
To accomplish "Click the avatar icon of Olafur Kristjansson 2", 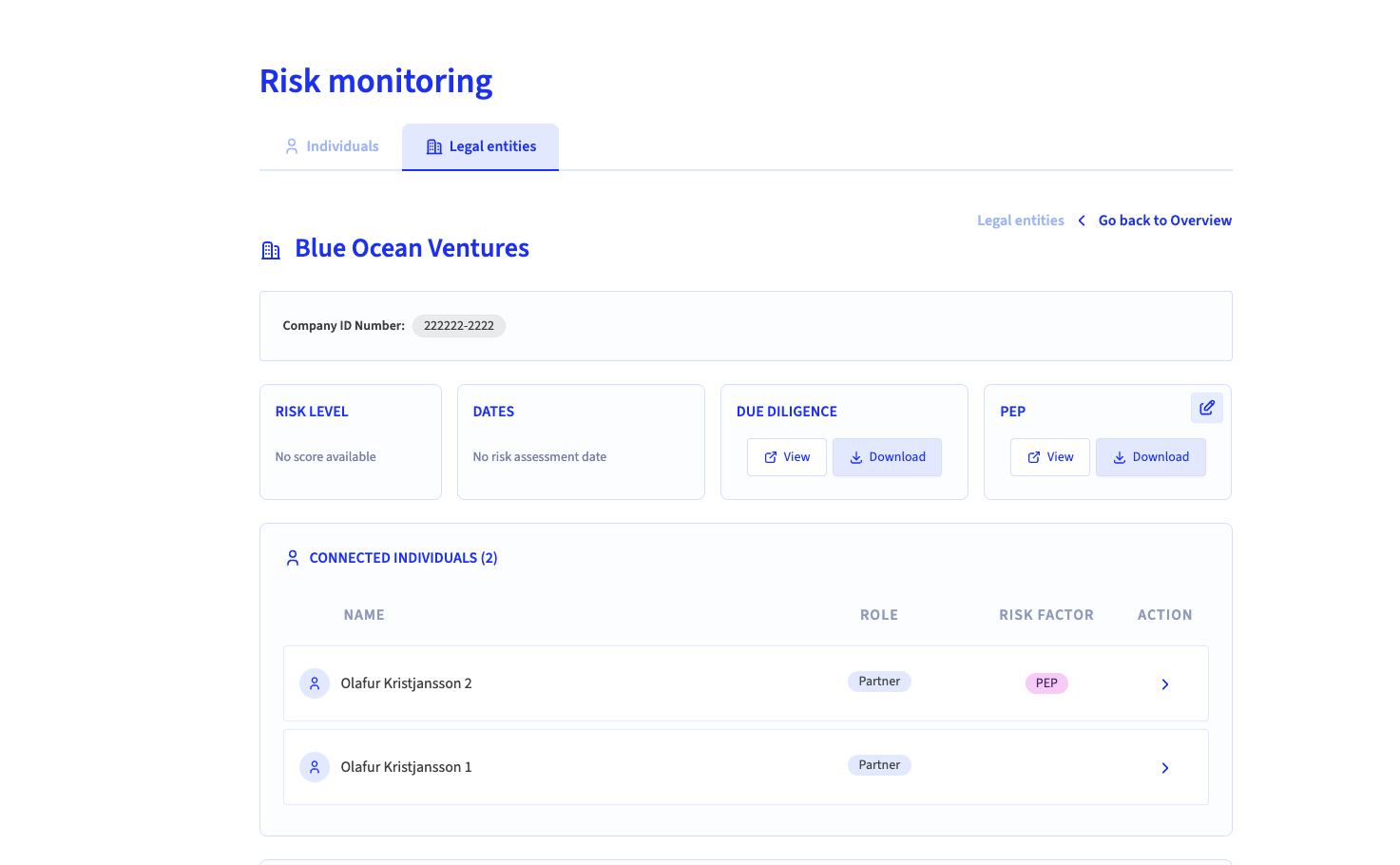I will 315,683.
